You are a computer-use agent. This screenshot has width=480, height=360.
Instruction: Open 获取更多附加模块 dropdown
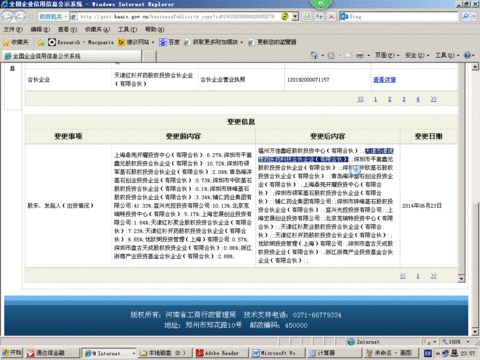point(213,42)
